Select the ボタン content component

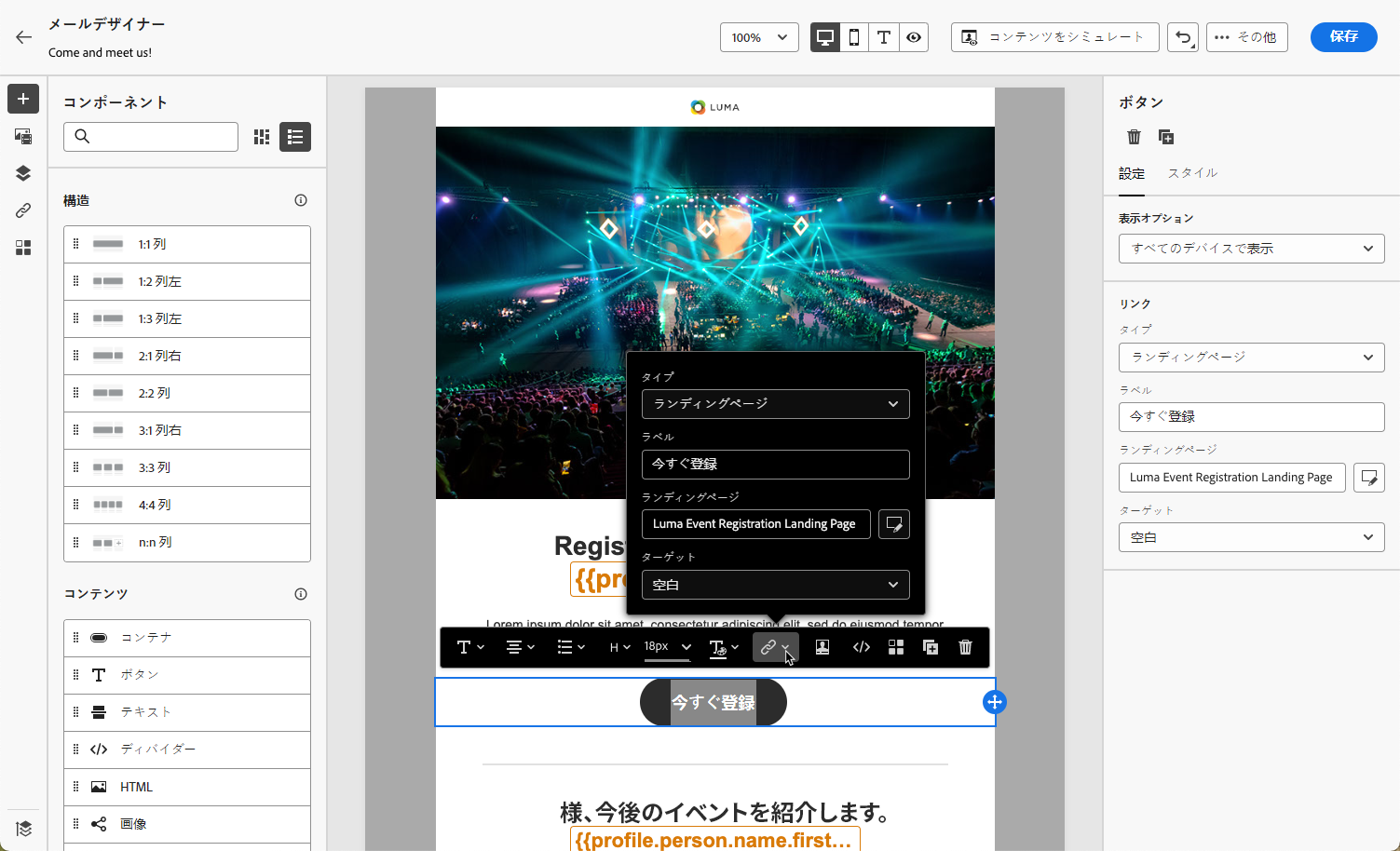[x=187, y=675]
